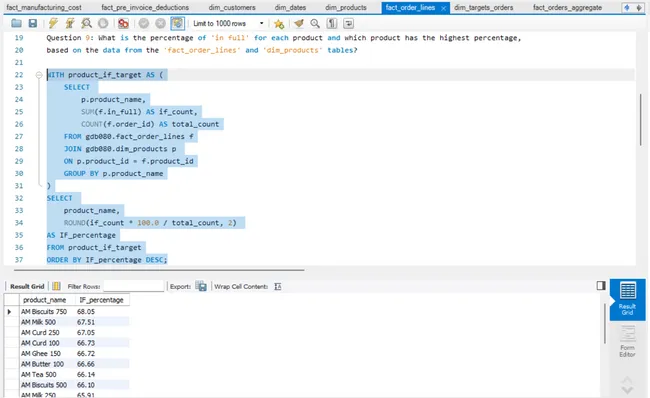The width and height of the screenshot is (650, 398).
Task: Rollback transaction X icon
Action: (x=160, y=23)
